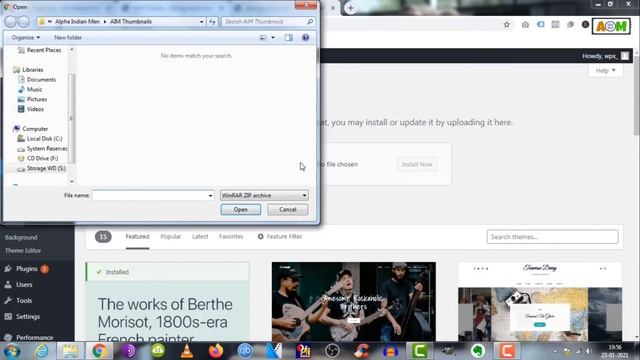
Task: Click the Back arrow in the Open dialog
Action: [11, 22]
